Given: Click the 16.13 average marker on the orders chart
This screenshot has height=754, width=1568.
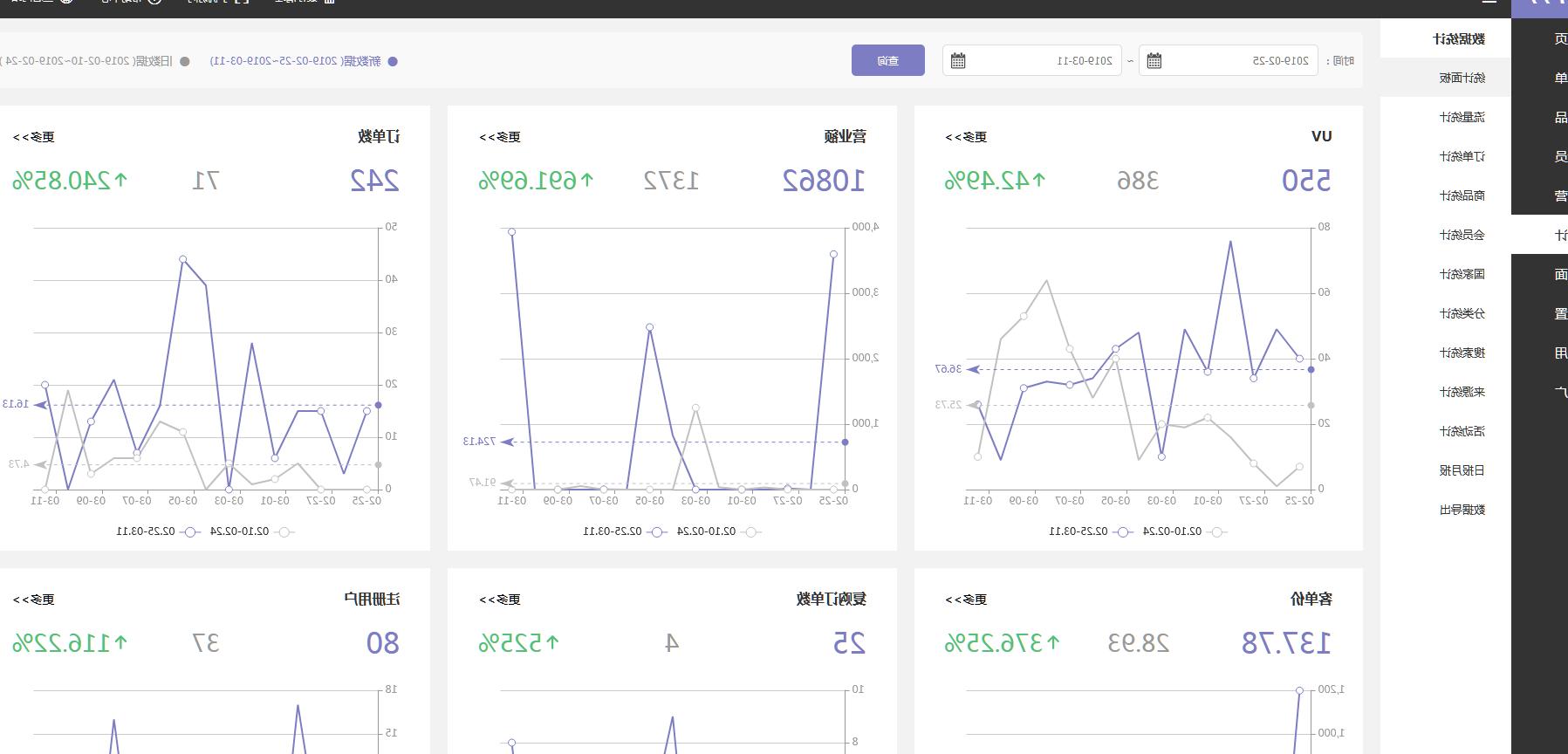Looking at the screenshot, I should pyautogui.click(x=16, y=404).
